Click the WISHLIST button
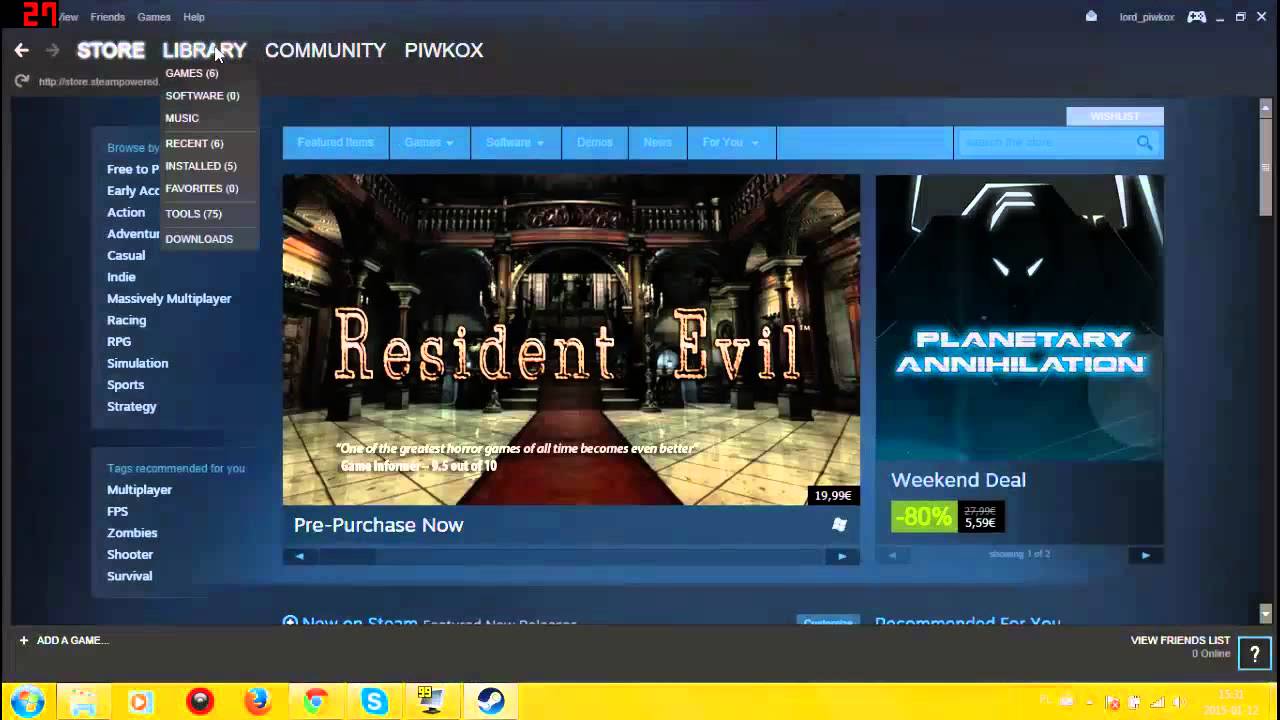 pyautogui.click(x=1115, y=116)
